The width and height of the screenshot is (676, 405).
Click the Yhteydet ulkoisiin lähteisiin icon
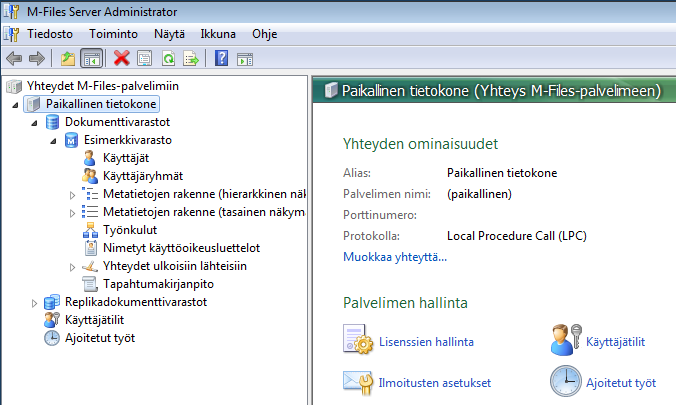tap(90, 266)
